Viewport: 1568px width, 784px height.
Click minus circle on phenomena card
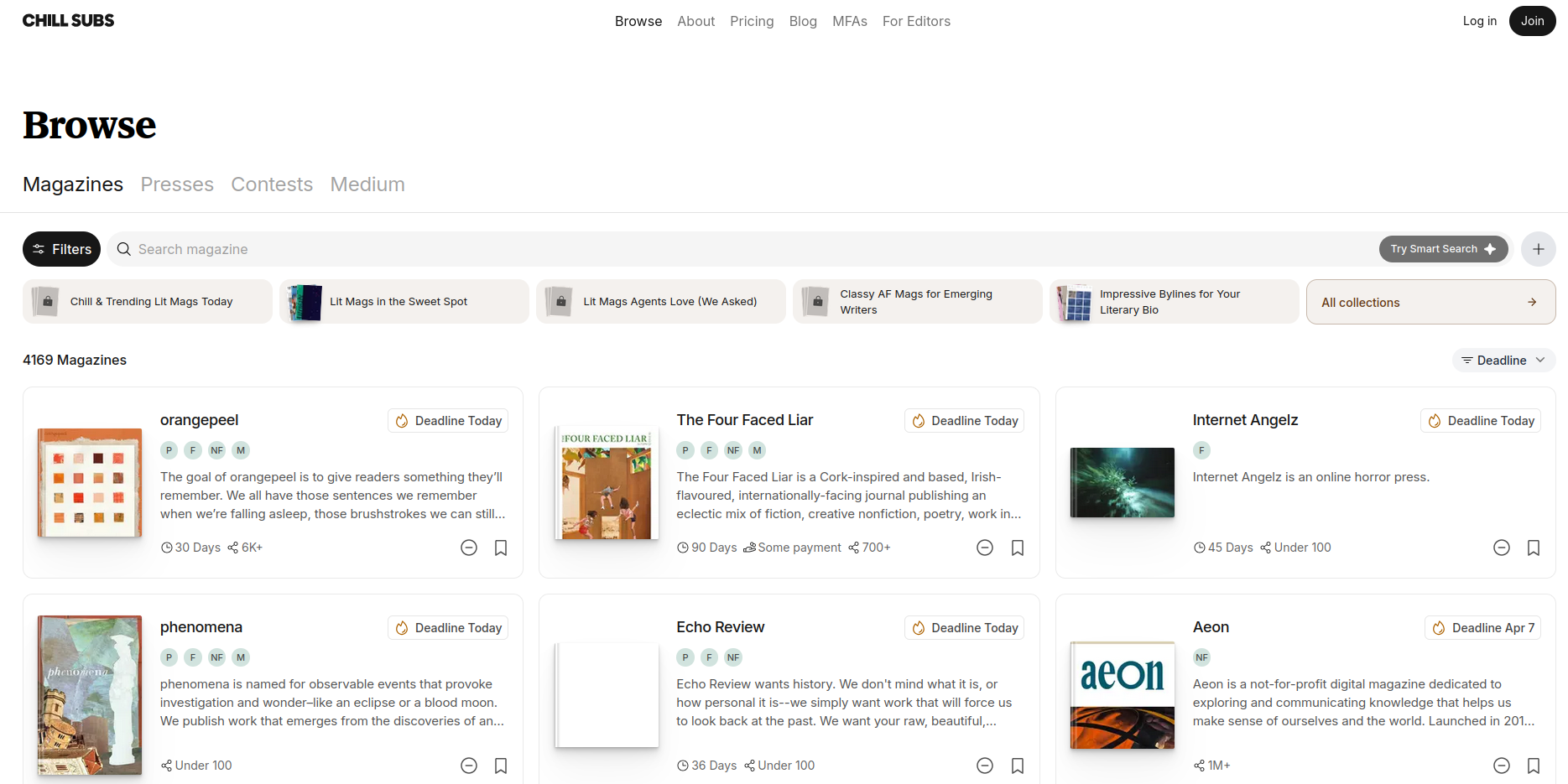pyautogui.click(x=469, y=766)
